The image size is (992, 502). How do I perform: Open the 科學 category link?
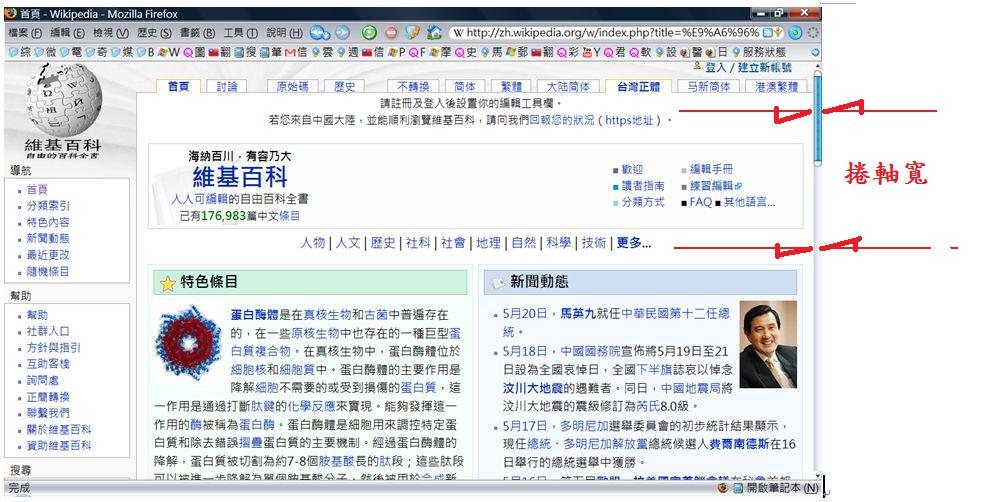[x=559, y=242]
